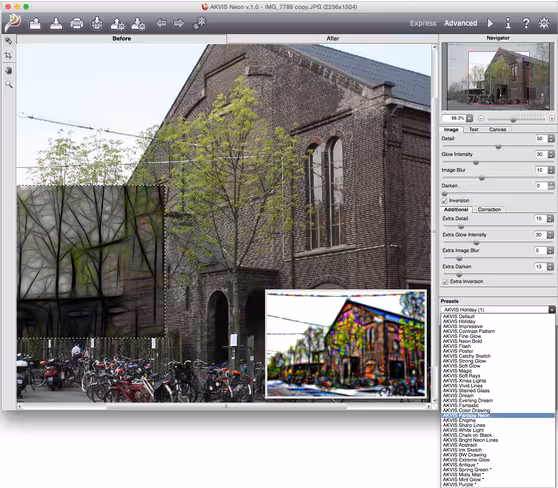Toggle the Extra Inversion checkbox
Screen dimensions: 558x488
click(445, 282)
